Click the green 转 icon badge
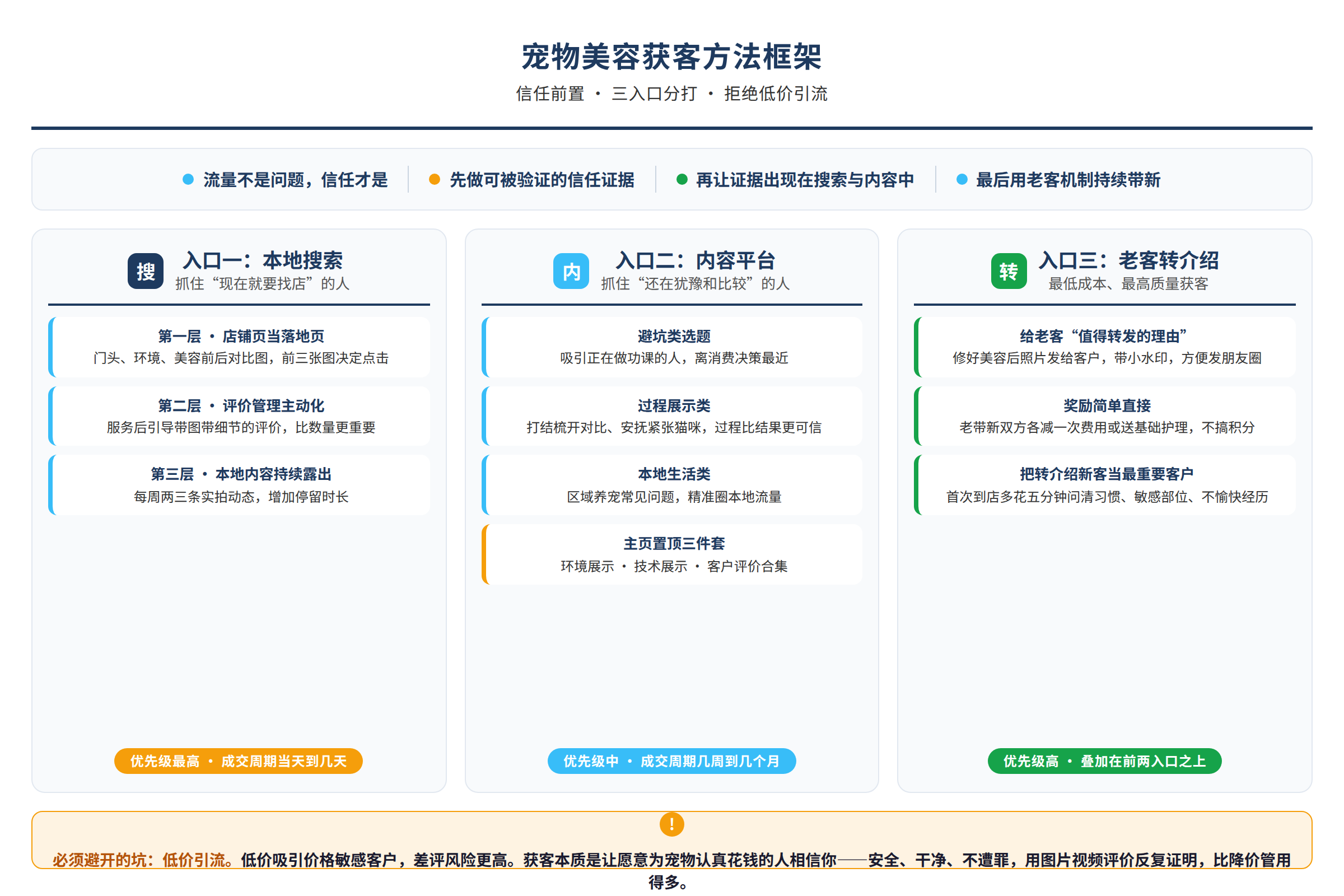1344x896 pixels. pos(1009,271)
